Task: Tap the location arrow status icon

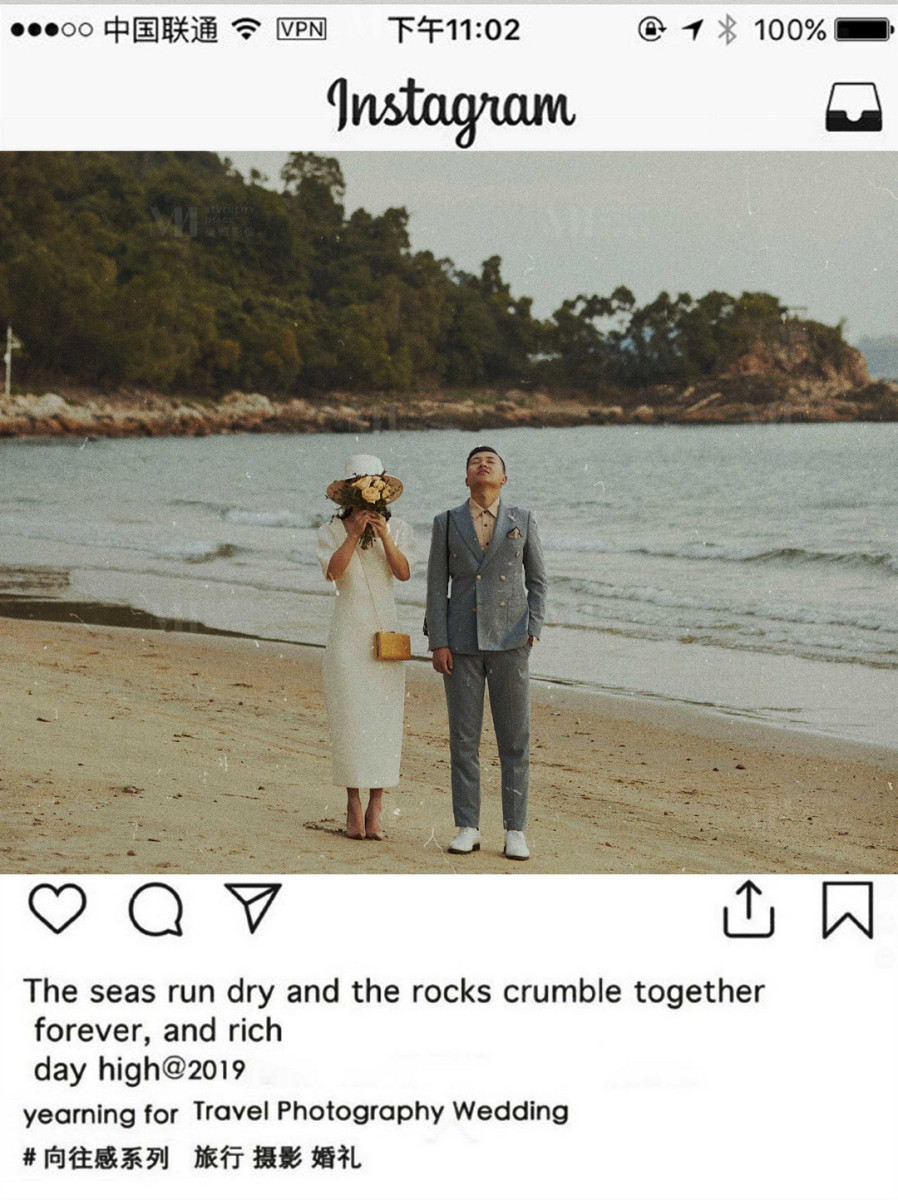Action: [692, 30]
